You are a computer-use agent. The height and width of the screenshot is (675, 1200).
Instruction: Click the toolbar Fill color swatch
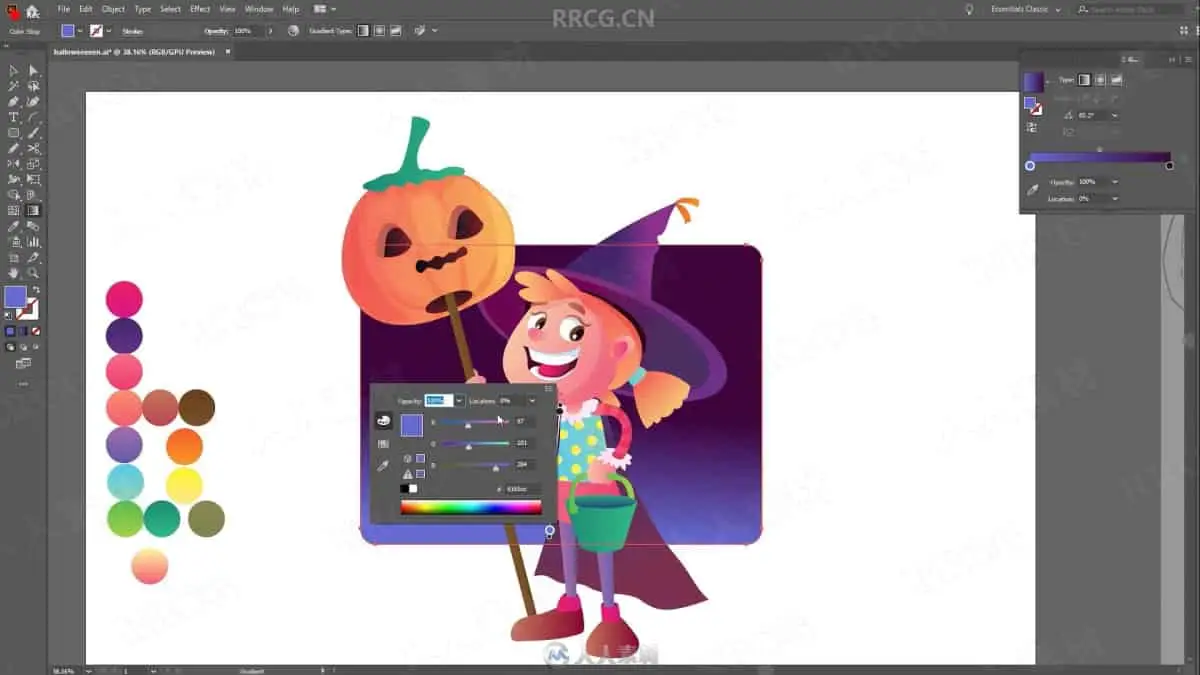(15, 297)
